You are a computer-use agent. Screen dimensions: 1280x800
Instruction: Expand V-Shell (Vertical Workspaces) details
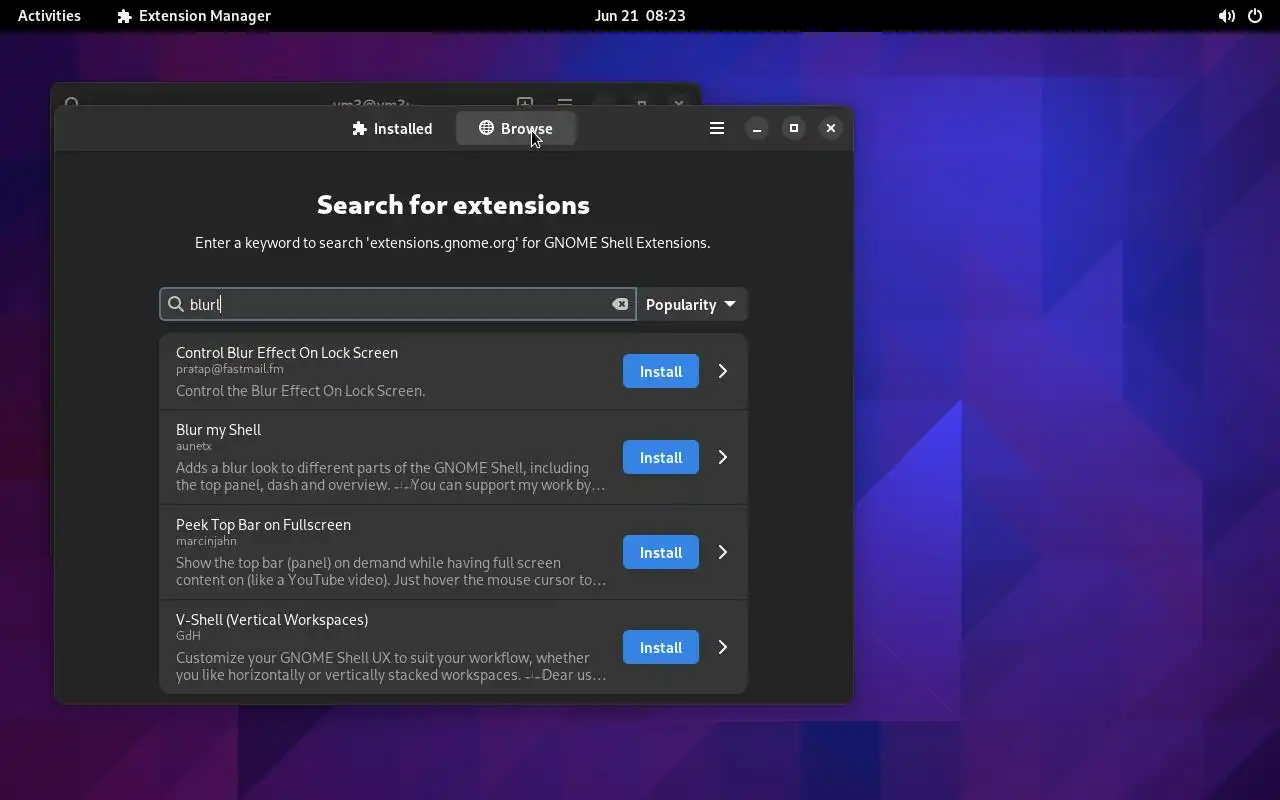(723, 647)
